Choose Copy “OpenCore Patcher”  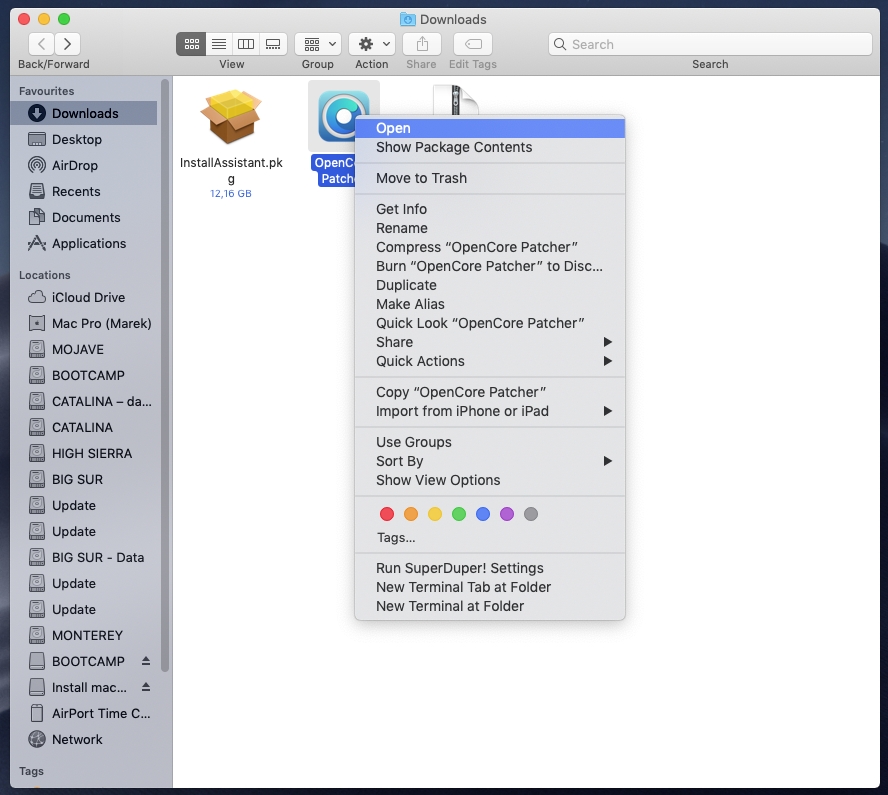click(490, 392)
